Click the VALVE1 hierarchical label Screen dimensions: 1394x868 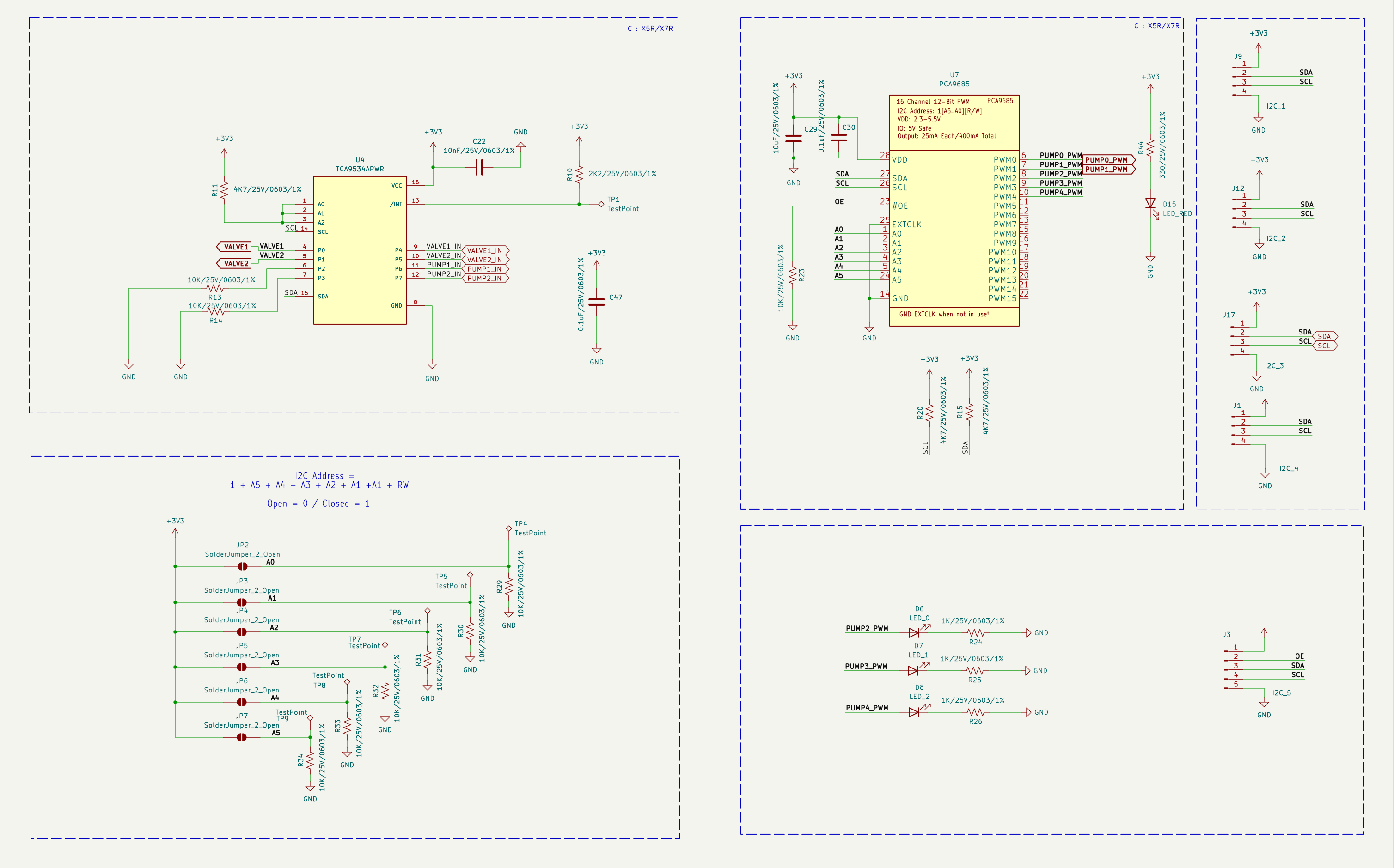click(234, 247)
